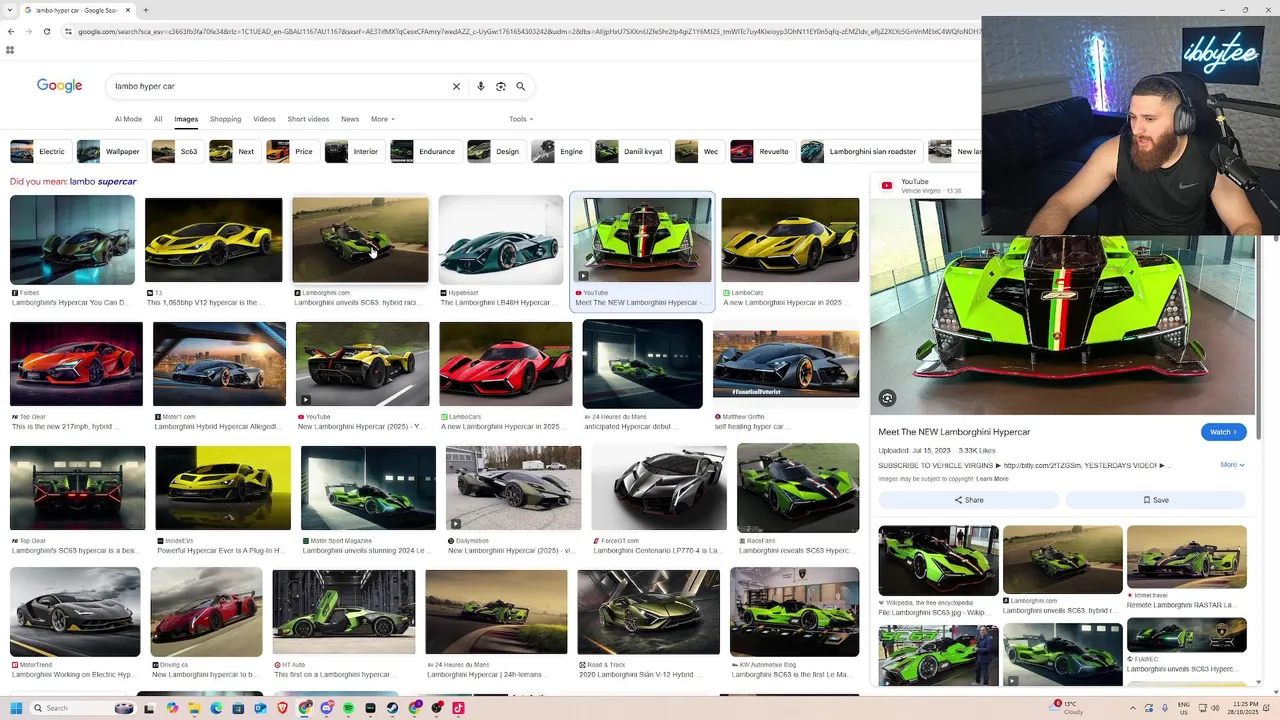
Task: Open Brave browser from the taskbar
Action: click(282, 708)
